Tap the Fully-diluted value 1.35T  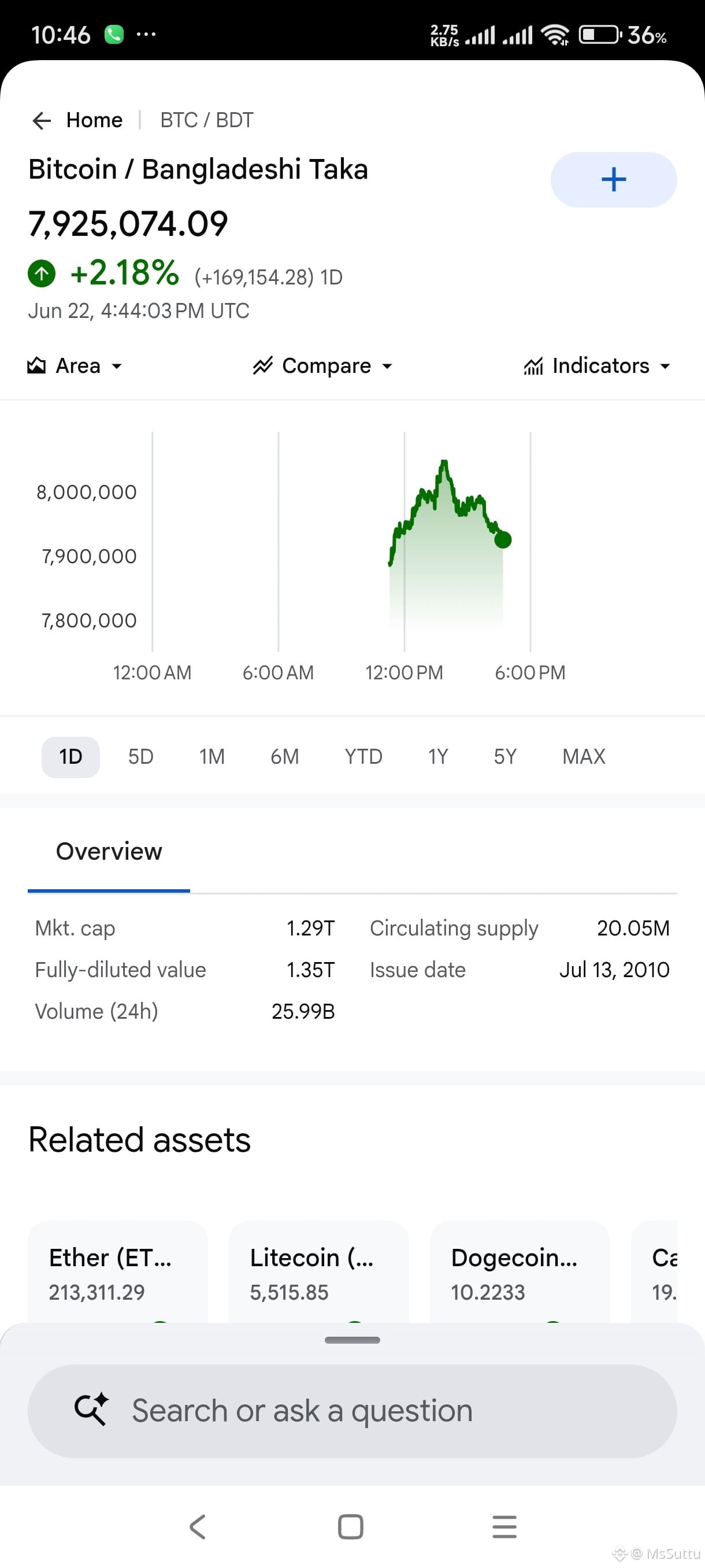point(310,970)
